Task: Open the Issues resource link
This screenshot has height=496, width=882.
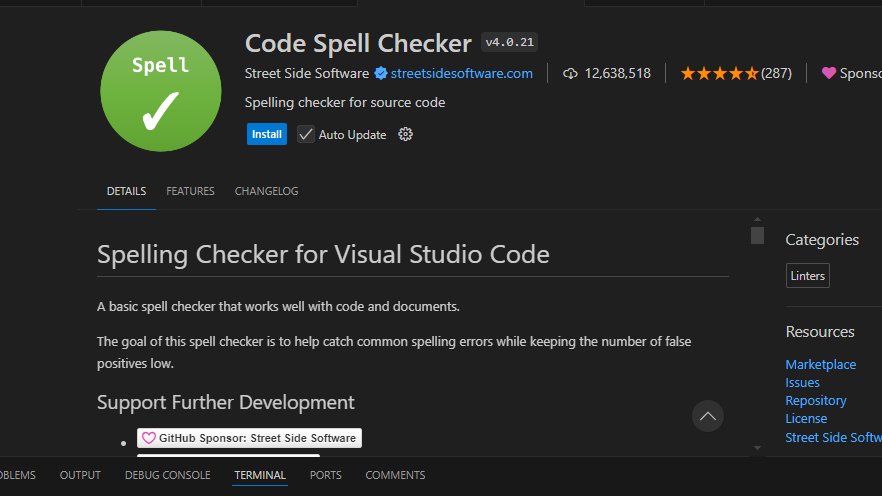Action: [x=802, y=382]
